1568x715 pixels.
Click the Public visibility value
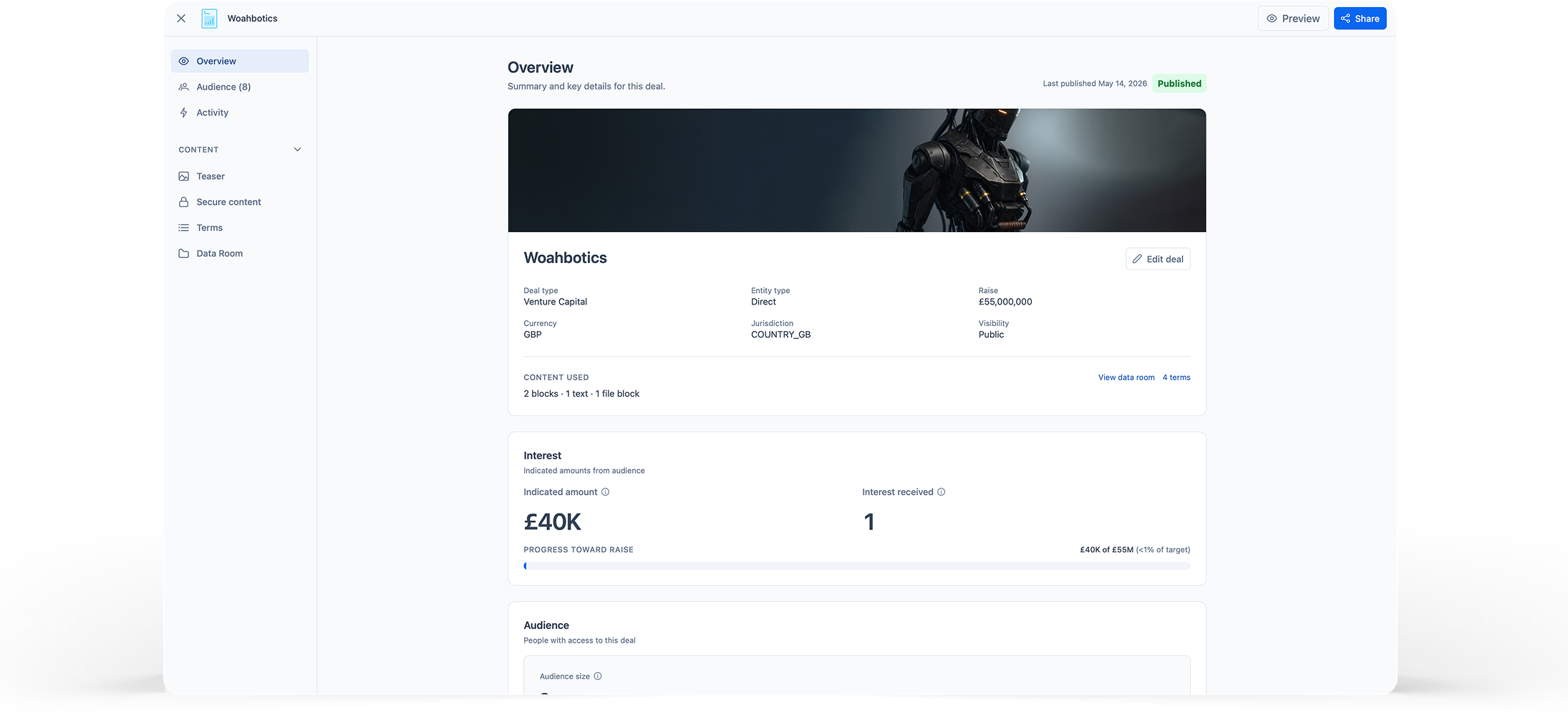(x=991, y=335)
